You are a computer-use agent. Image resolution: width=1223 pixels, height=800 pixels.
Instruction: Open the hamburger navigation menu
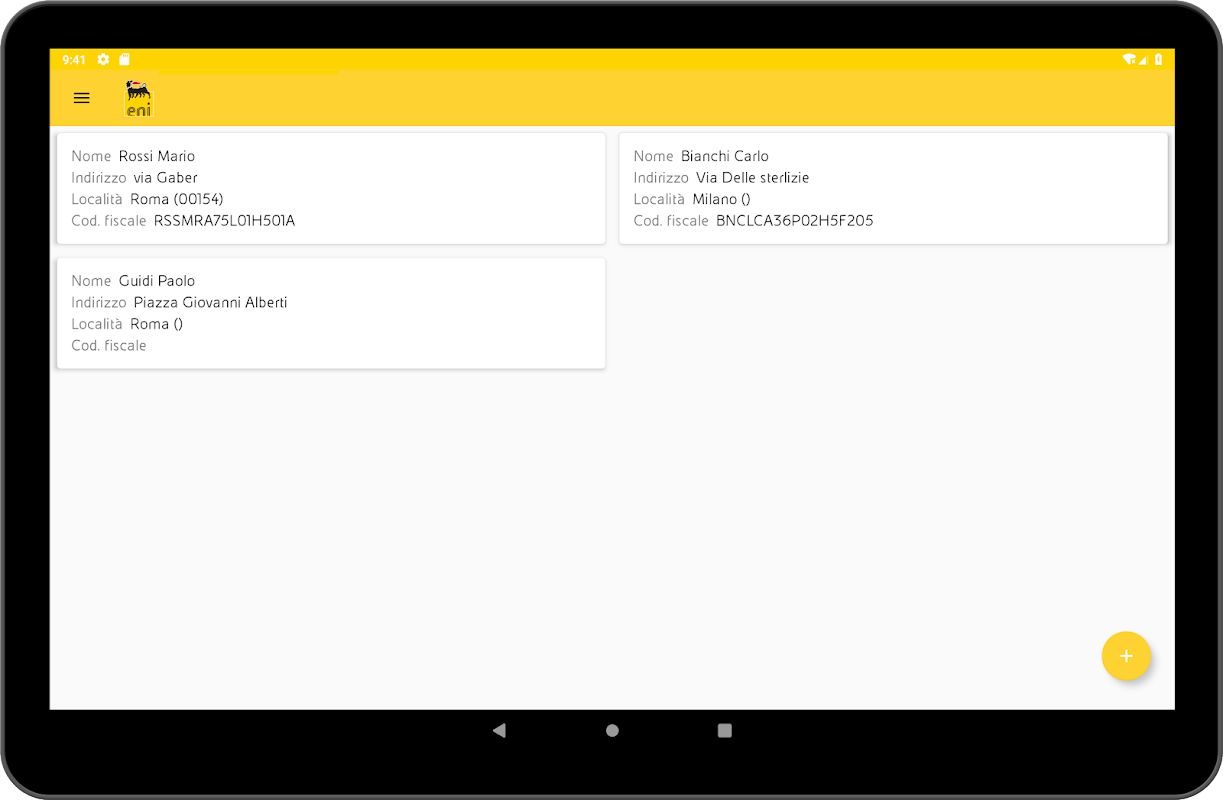[x=82, y=98]
